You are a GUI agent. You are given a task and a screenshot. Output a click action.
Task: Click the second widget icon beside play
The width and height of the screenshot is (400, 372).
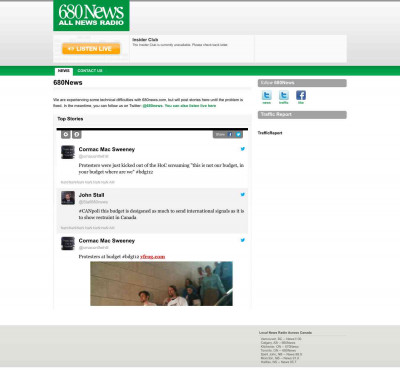tap(77, 134)
